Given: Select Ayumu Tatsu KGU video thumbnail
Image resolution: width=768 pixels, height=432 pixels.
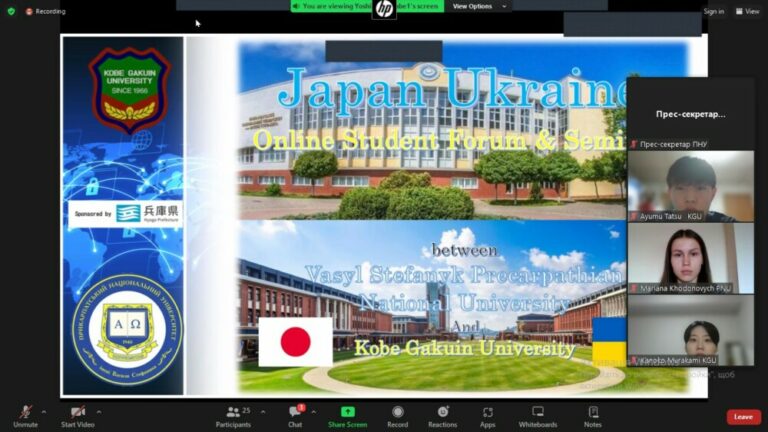Looking at the screenshot, I should (691, 186).
